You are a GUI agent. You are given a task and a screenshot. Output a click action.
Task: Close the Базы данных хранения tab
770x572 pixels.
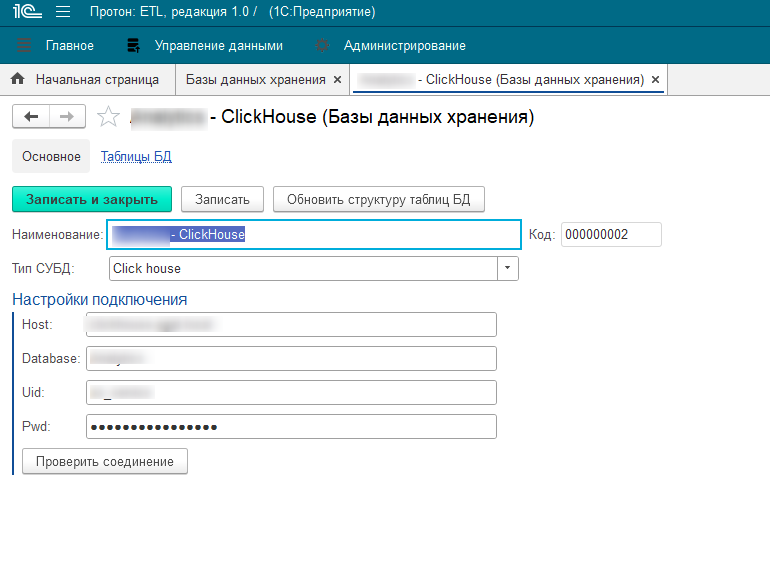337,80
